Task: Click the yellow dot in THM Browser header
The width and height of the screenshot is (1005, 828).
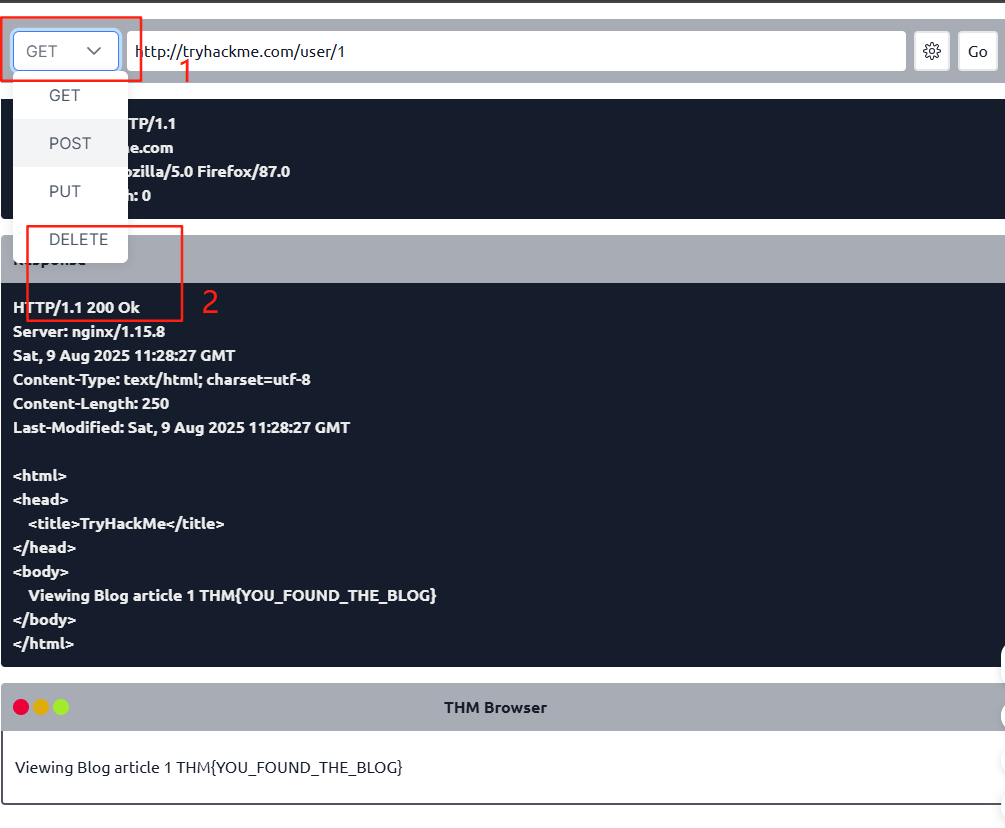Action: (x=41, y=707)
